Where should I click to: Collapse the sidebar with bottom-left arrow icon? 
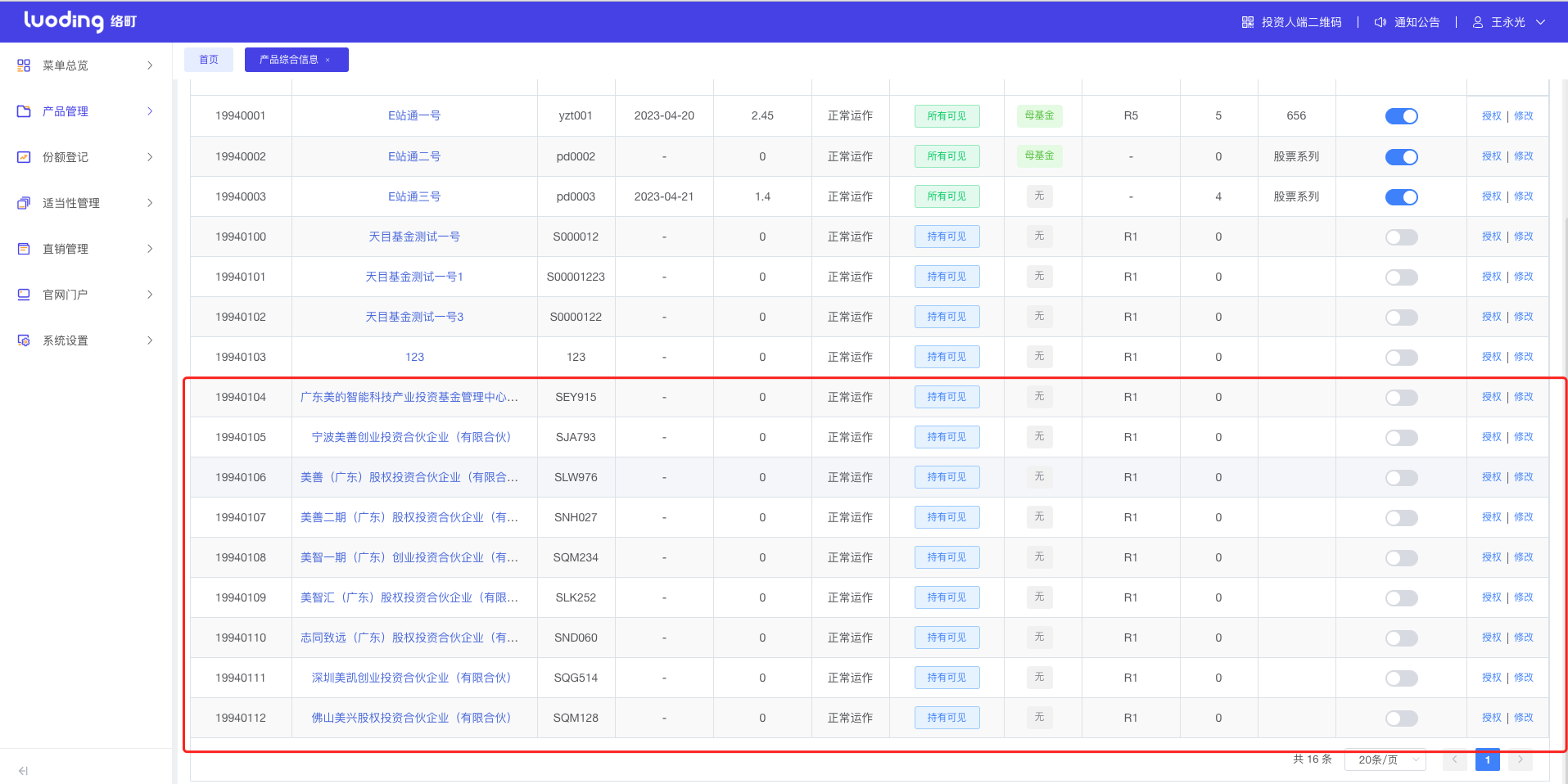(23, 771)
